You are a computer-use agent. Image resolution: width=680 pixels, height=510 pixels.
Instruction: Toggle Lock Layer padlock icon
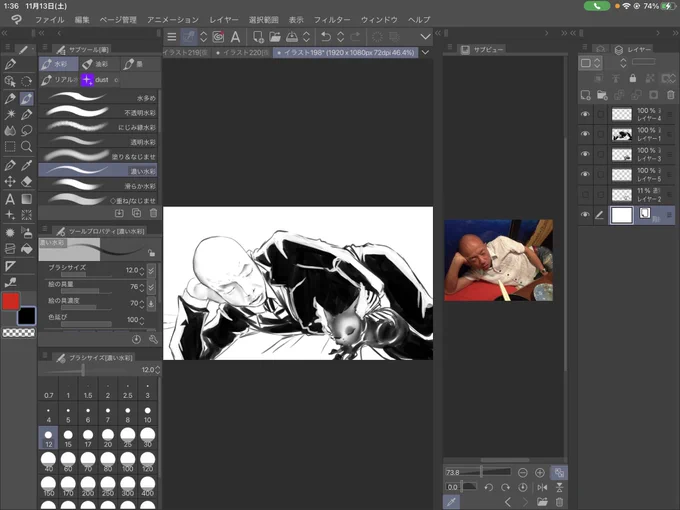click(633, 78)
